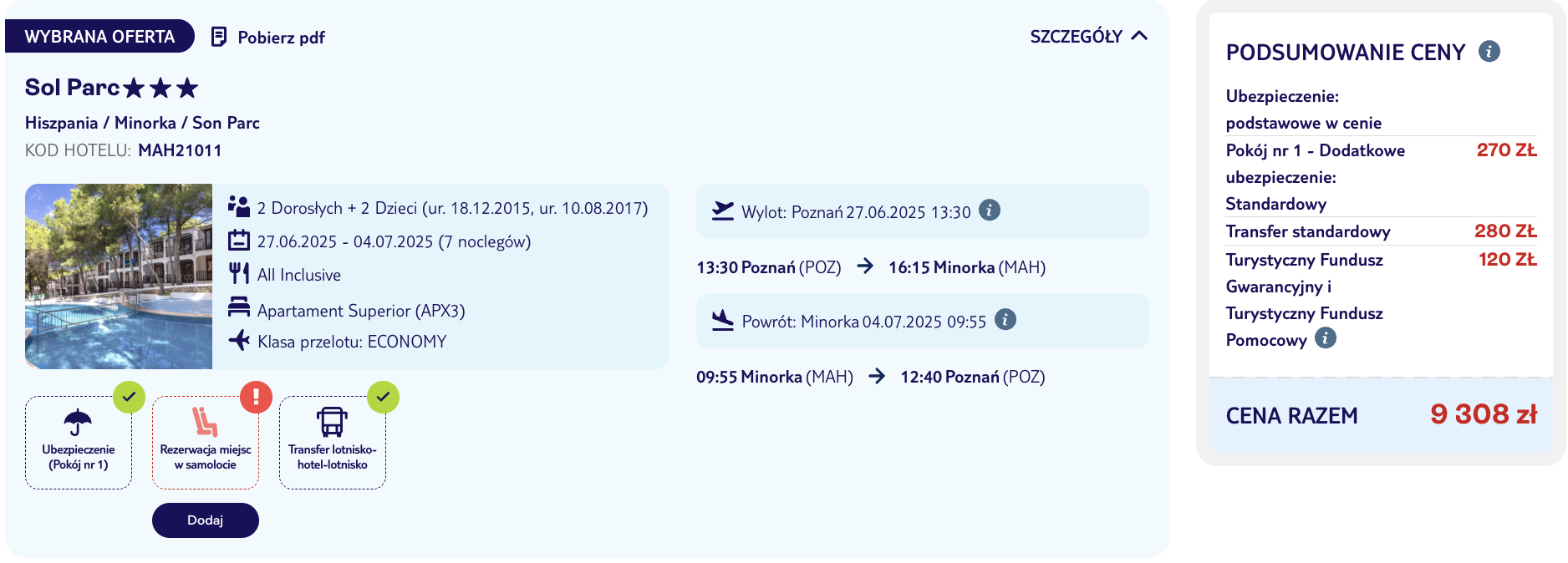Screen dimensions: 1568x563
Task: Toggle green checkmark on Transfer tile
Action: coord(384,397)
